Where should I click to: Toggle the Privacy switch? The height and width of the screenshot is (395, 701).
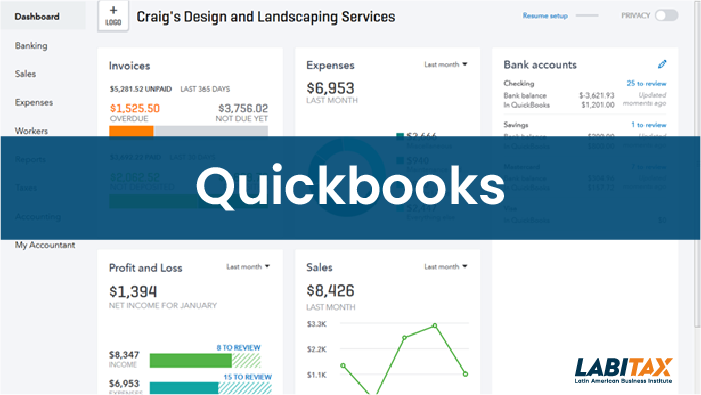[x=666, y=16]
